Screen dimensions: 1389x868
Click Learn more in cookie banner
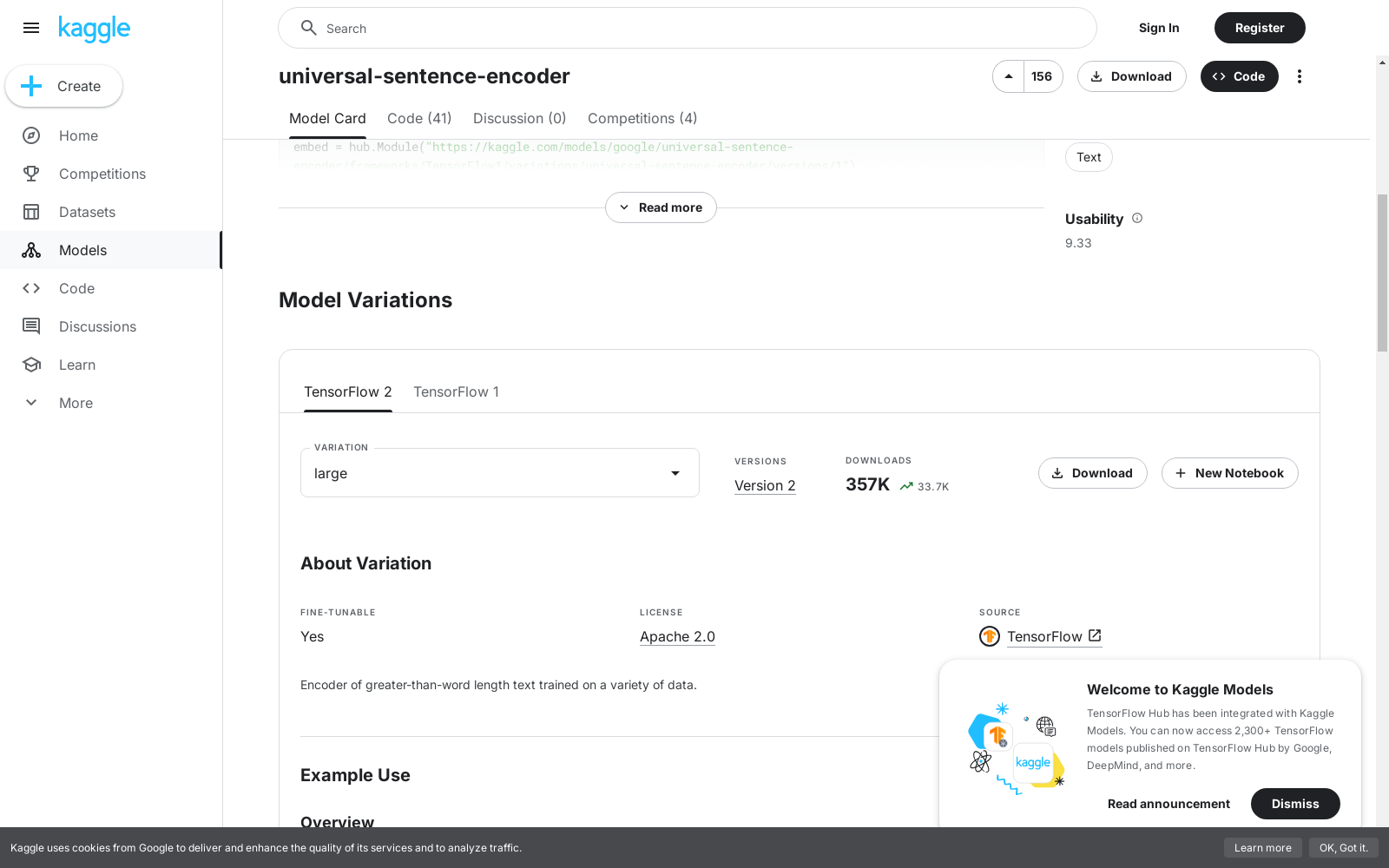coord(1263,848)
